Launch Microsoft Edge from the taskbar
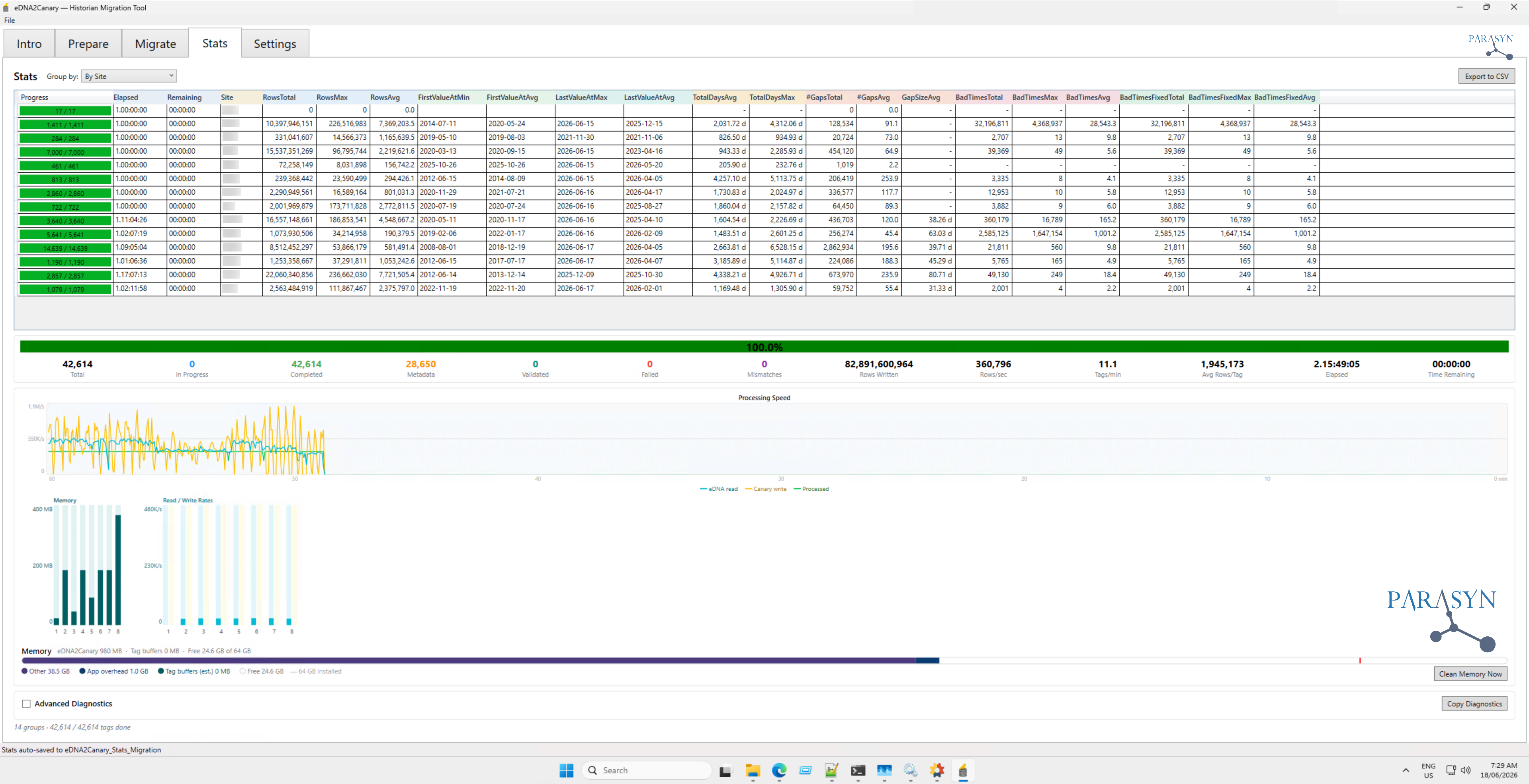The width and height of the screenshot is (1529, 784). point(779,770)
